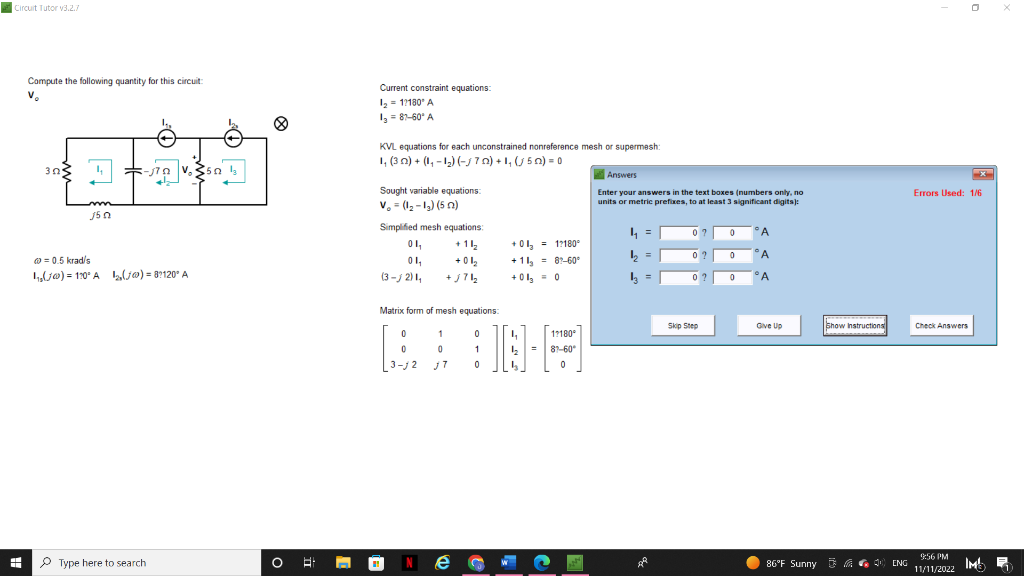Open Internet Explorer from the taskbar

441,561
